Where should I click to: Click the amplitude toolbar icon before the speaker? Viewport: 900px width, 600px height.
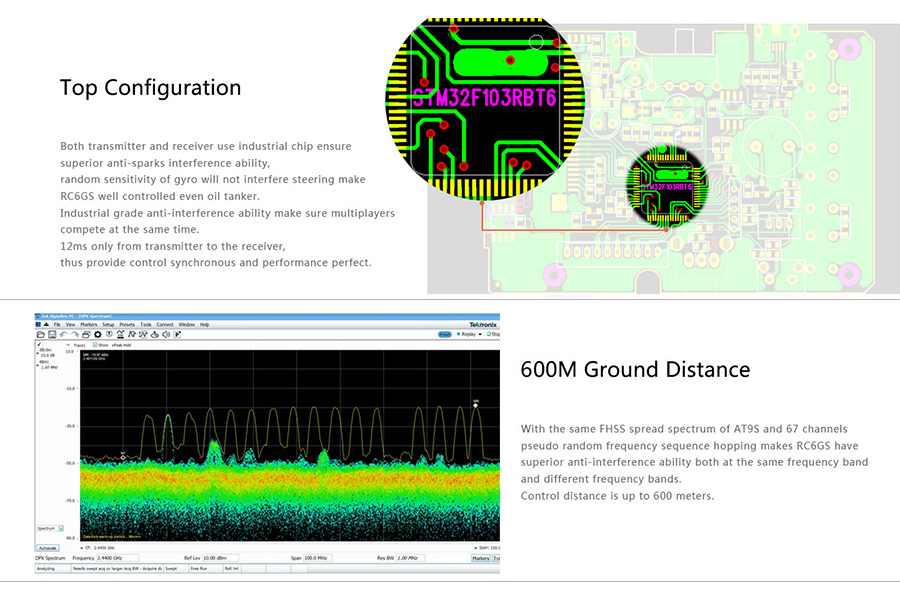click(154, 335)
